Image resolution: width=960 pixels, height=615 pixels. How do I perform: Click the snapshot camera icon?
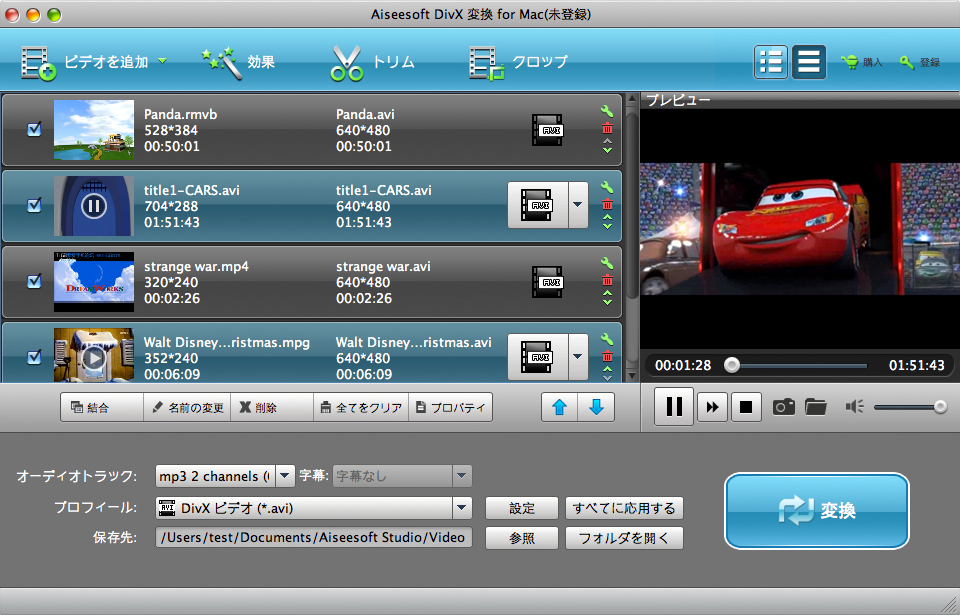coord(784,406)
